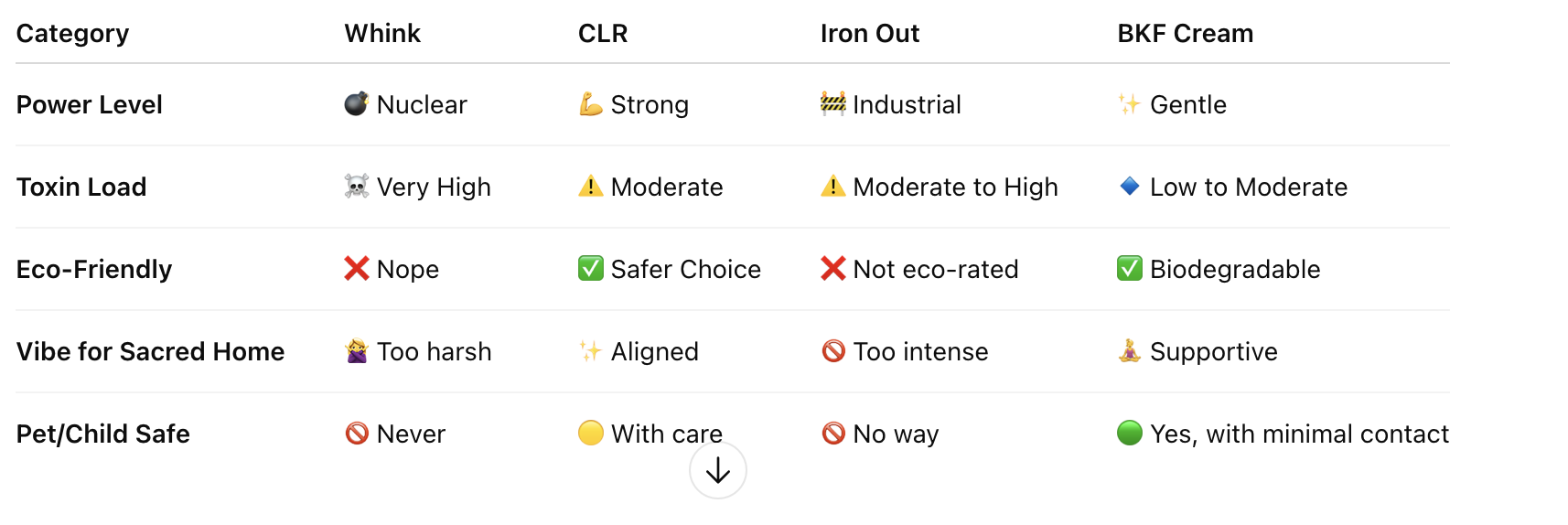Click the Vibe for Sacred Home row label
The height and width of the screenshot is (525, 1568).
151,351
